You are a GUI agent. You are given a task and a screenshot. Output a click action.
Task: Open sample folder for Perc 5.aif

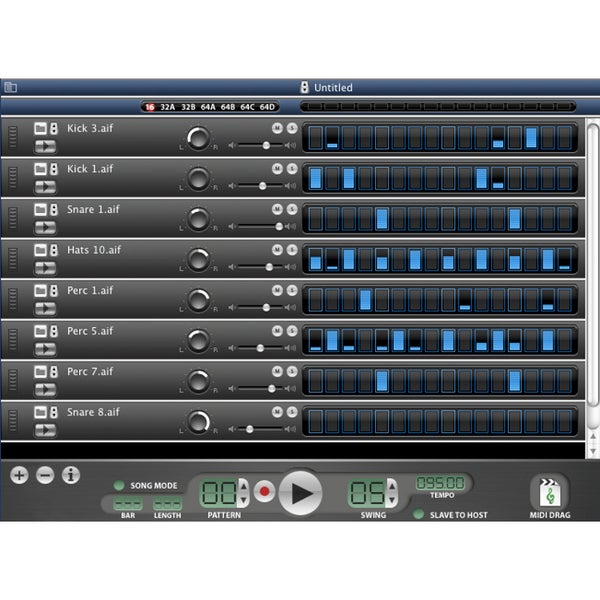pyautogui.click(x=40, y=331)
